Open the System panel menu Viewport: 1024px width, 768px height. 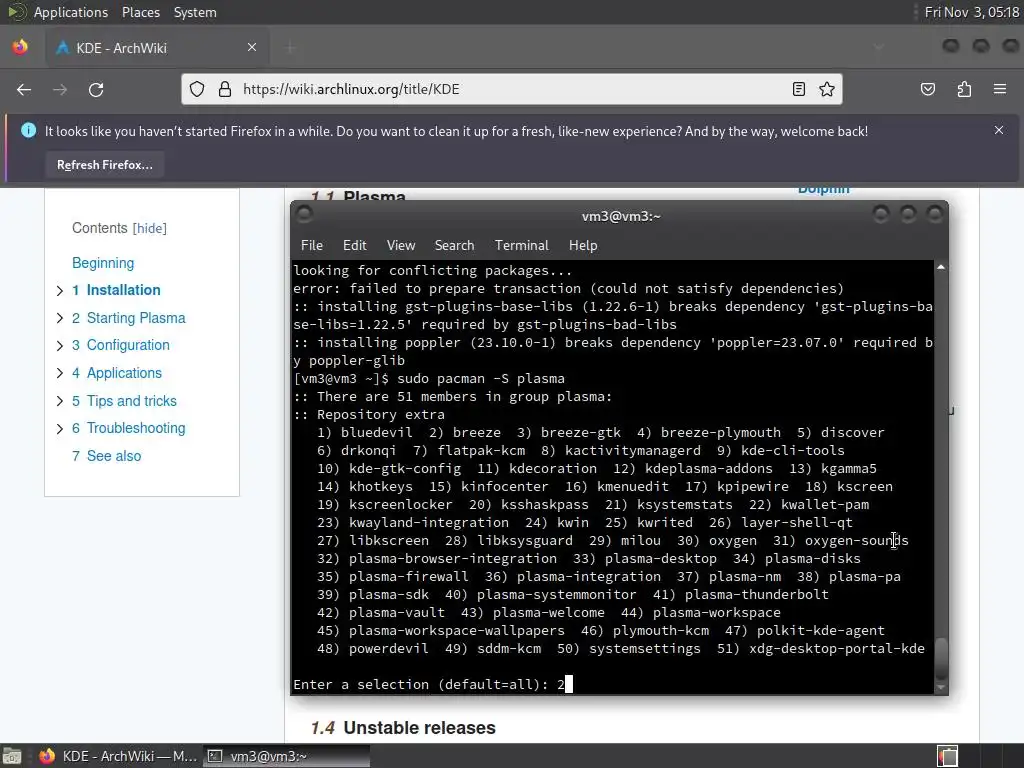tap(195, 12)
